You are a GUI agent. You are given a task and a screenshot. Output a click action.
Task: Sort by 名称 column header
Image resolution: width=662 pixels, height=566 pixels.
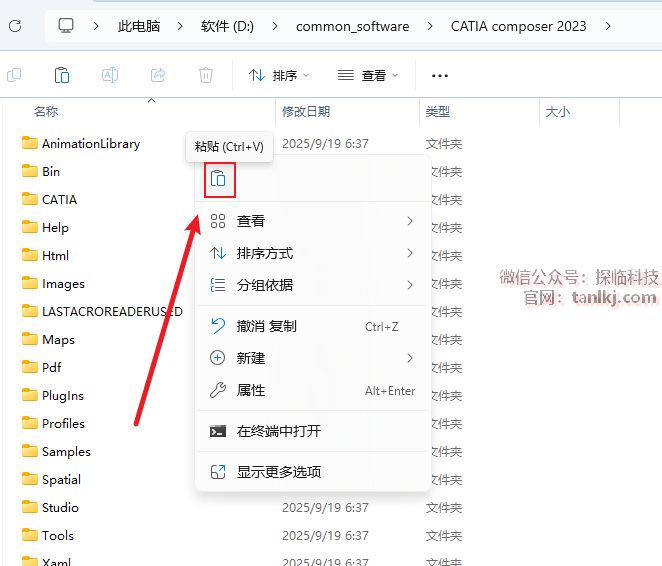(x=46, y=111)
